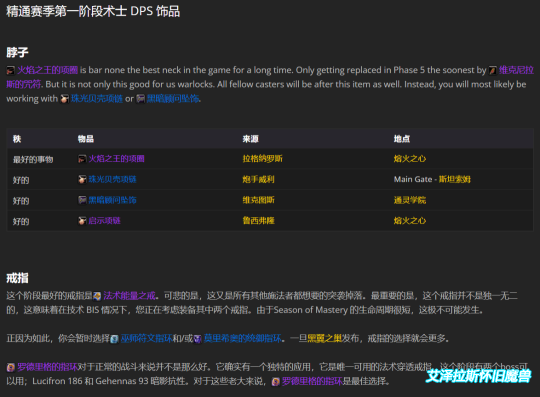
Task: Click the 莫里希奥的统御指环 icon
Action: [197, 339]
